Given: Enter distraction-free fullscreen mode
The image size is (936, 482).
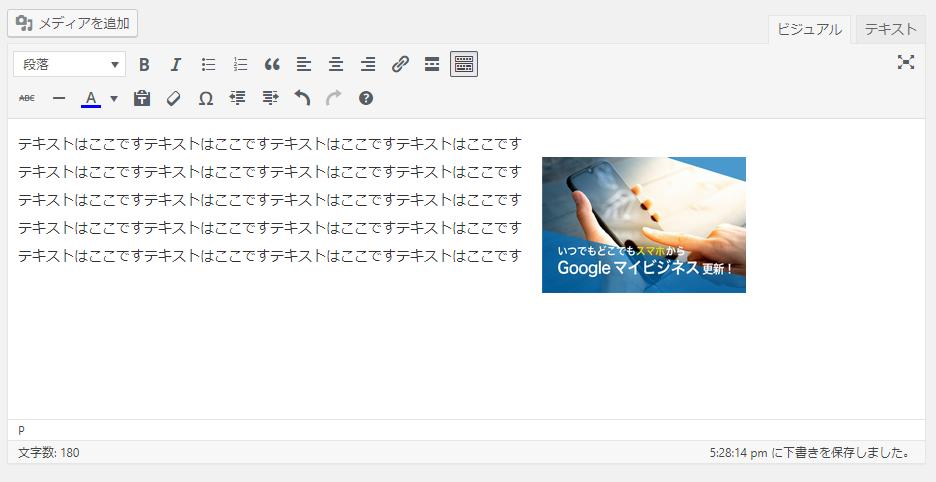Looking at the screenshot, I should click(906, 62).
